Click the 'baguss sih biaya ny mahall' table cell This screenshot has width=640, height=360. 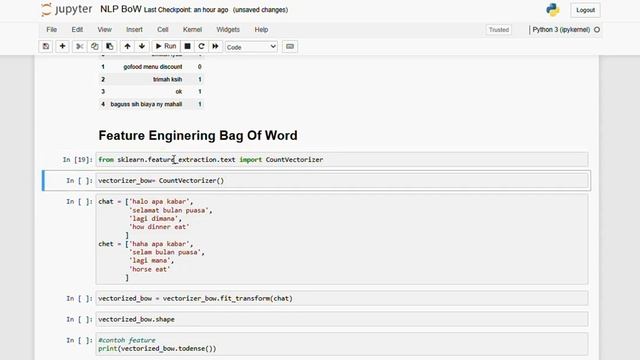point(146,104)
